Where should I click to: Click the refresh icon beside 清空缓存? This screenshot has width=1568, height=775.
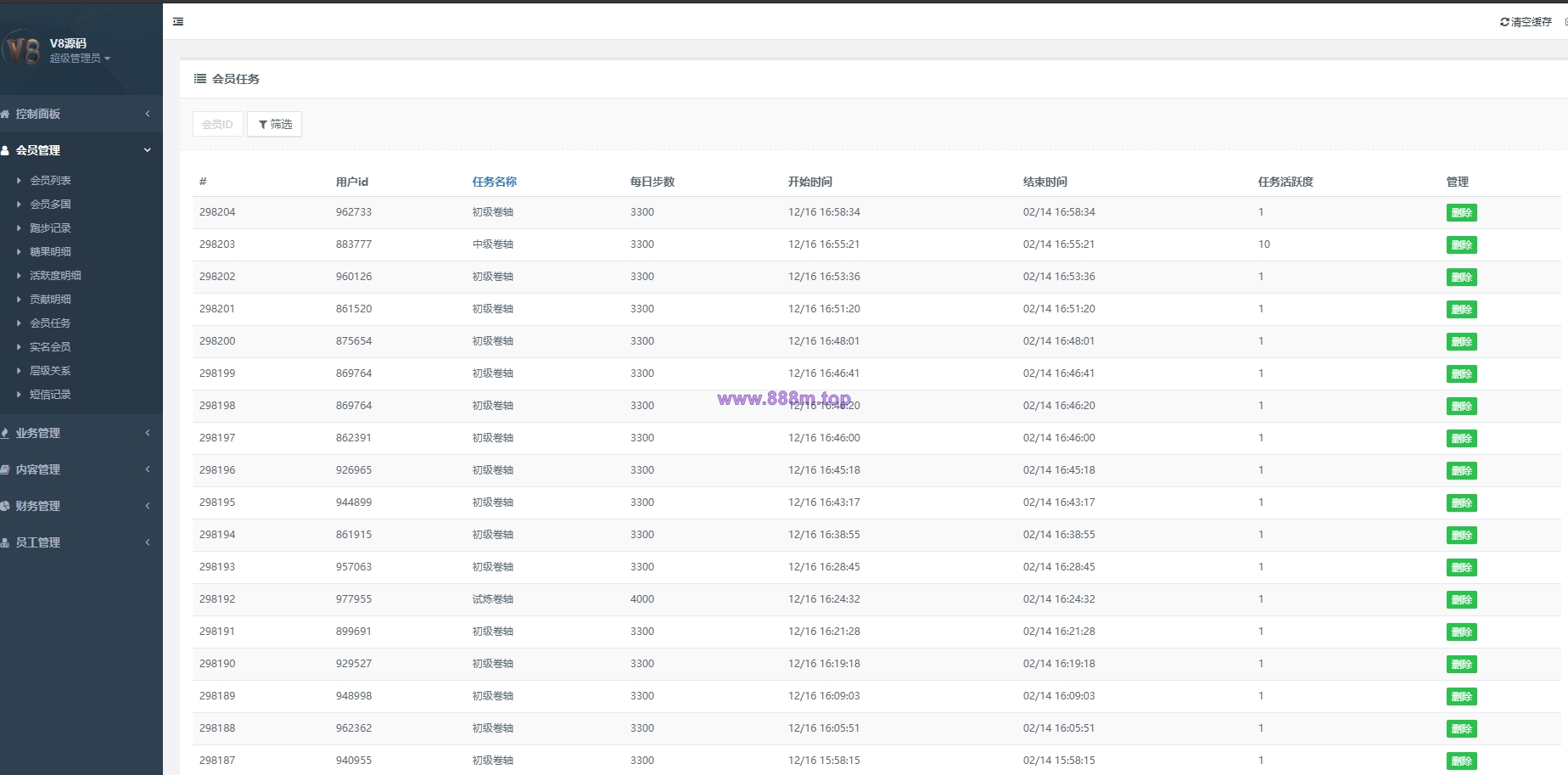tap(1504, 22)
